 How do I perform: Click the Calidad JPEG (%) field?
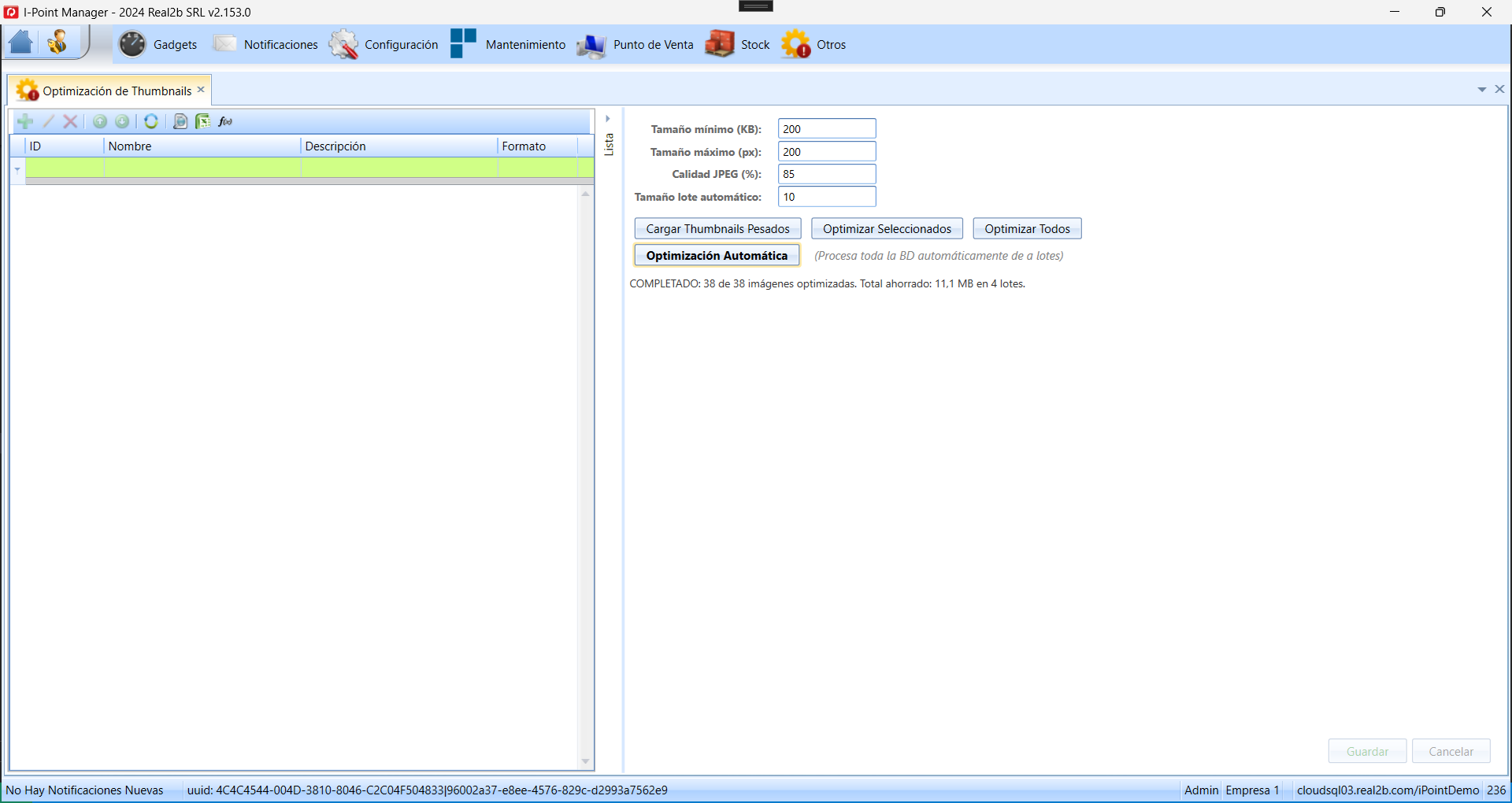pyautogui.click(x=827, y=174)
